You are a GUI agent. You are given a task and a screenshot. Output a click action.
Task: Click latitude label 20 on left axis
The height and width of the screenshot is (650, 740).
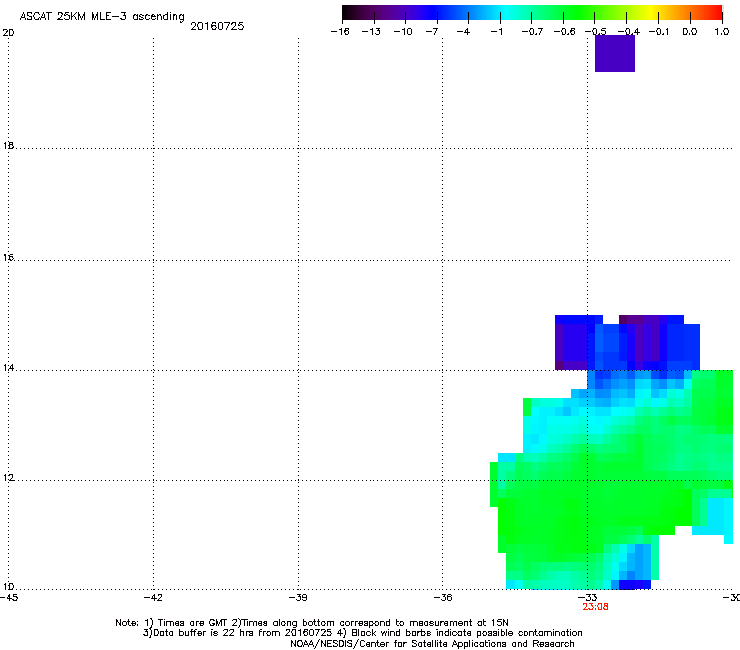click(x=8, y=33)
